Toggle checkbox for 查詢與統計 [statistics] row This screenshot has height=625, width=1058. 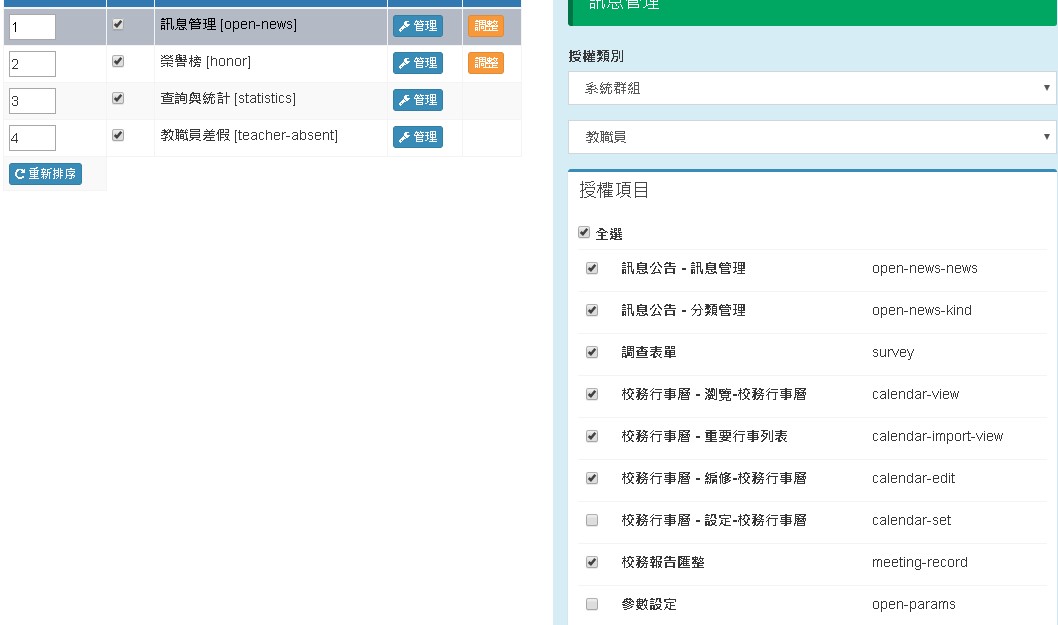point(118,99)
